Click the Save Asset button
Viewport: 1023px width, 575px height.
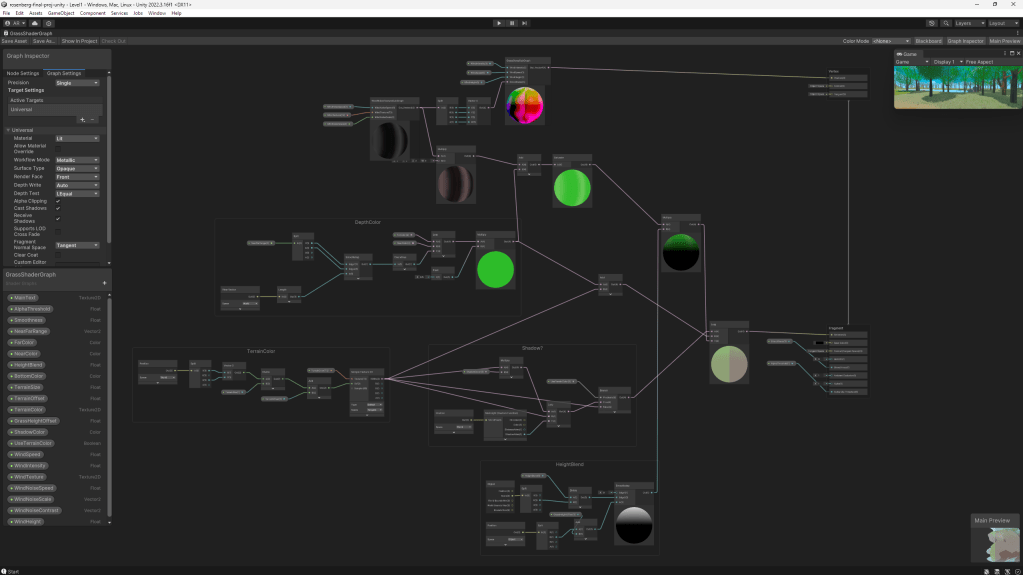pyautogui.click(x=14, y=41)
